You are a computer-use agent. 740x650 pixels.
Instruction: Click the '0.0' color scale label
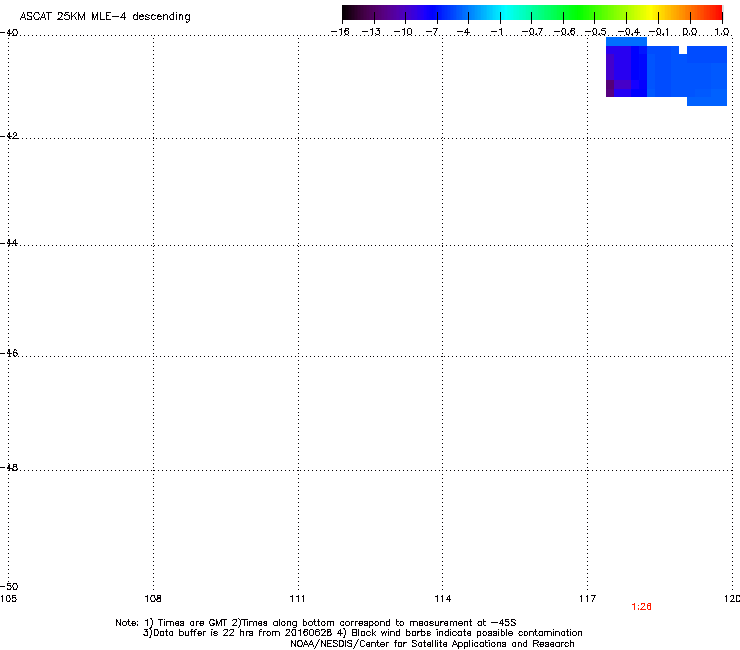[x=690, y=32]
